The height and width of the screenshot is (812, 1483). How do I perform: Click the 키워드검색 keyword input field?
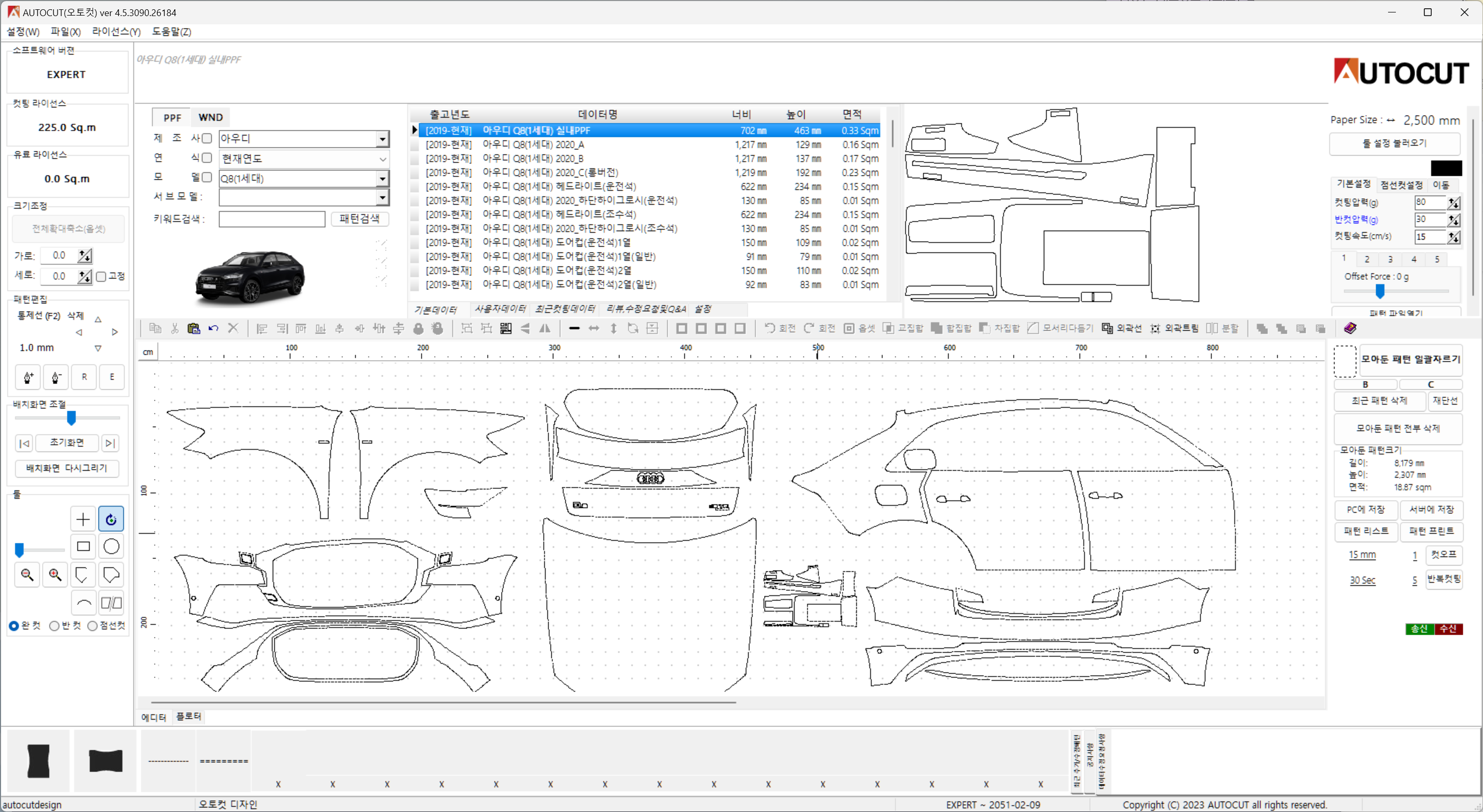272,219
